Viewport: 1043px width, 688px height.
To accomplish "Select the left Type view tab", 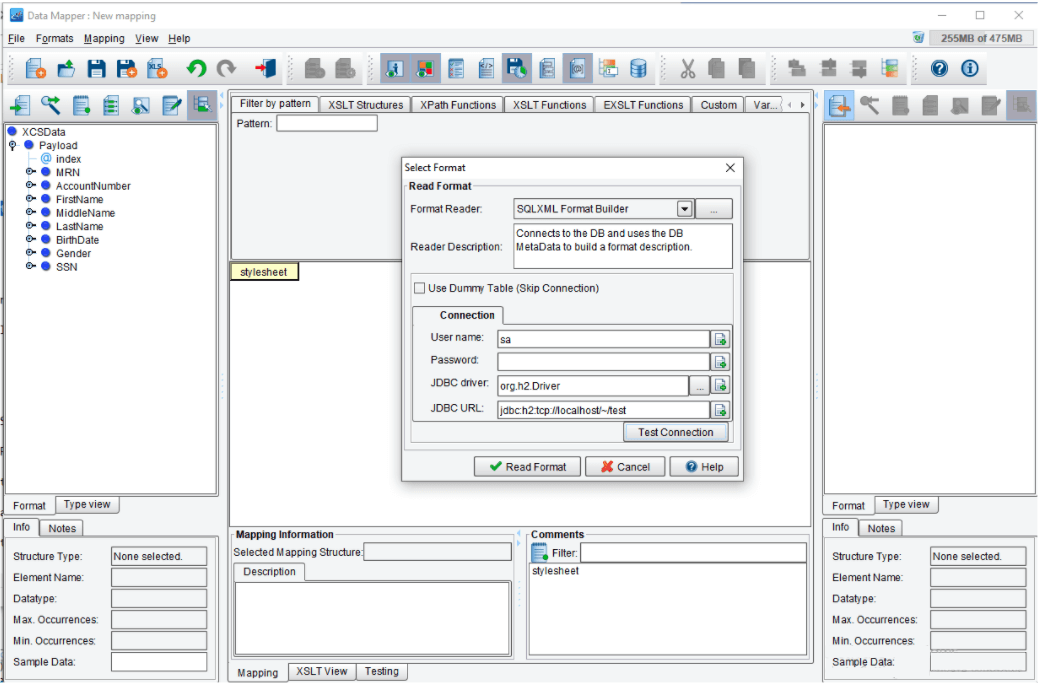I will click(x=87, y=505).
